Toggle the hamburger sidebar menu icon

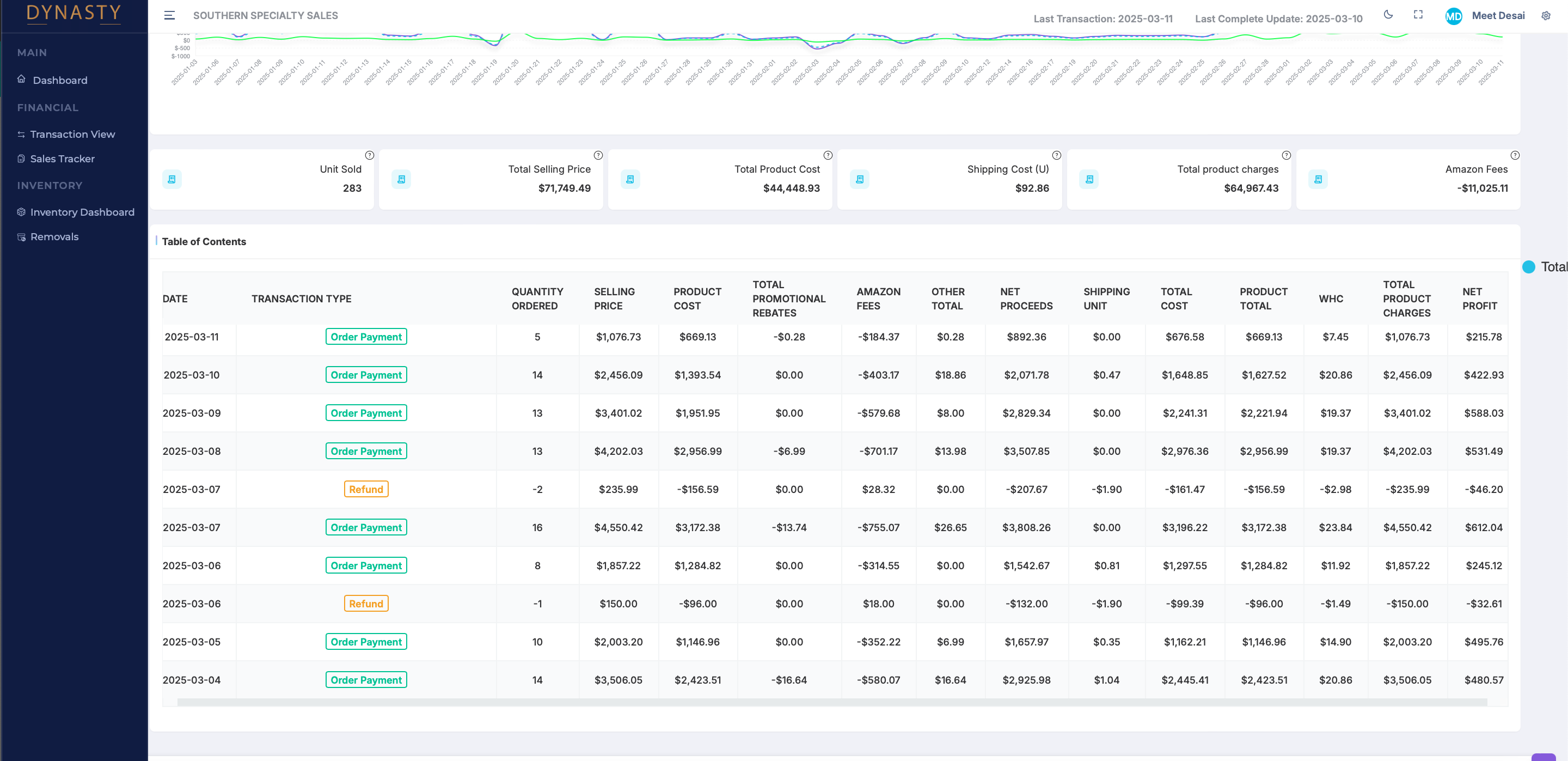[169, 15]
